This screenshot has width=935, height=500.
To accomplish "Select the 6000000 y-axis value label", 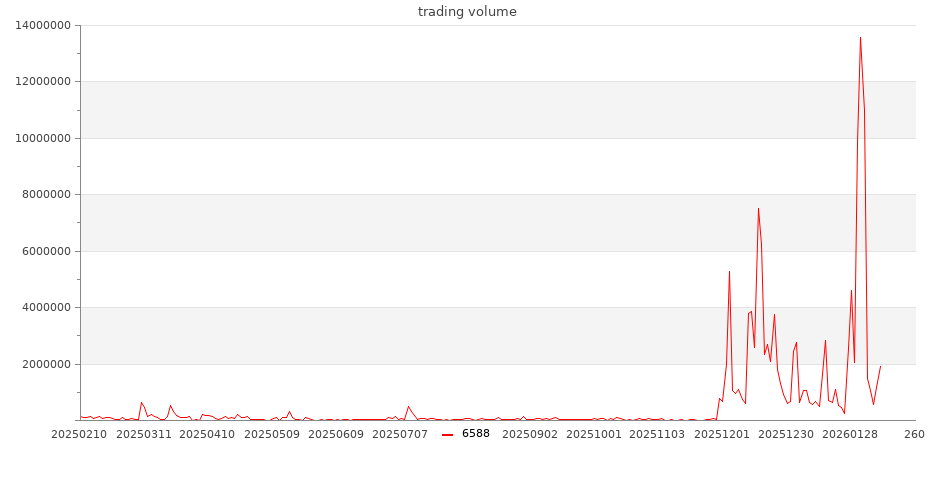I will point(46,251).
